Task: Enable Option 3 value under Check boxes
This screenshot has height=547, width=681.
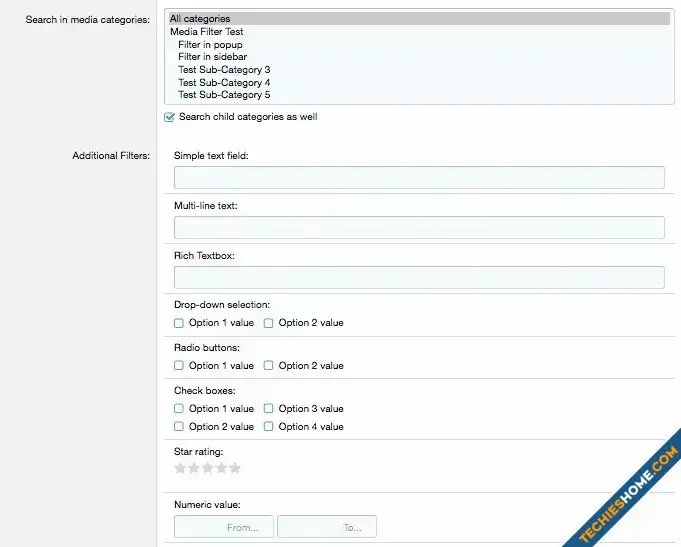Action: (x=268, y=408)
